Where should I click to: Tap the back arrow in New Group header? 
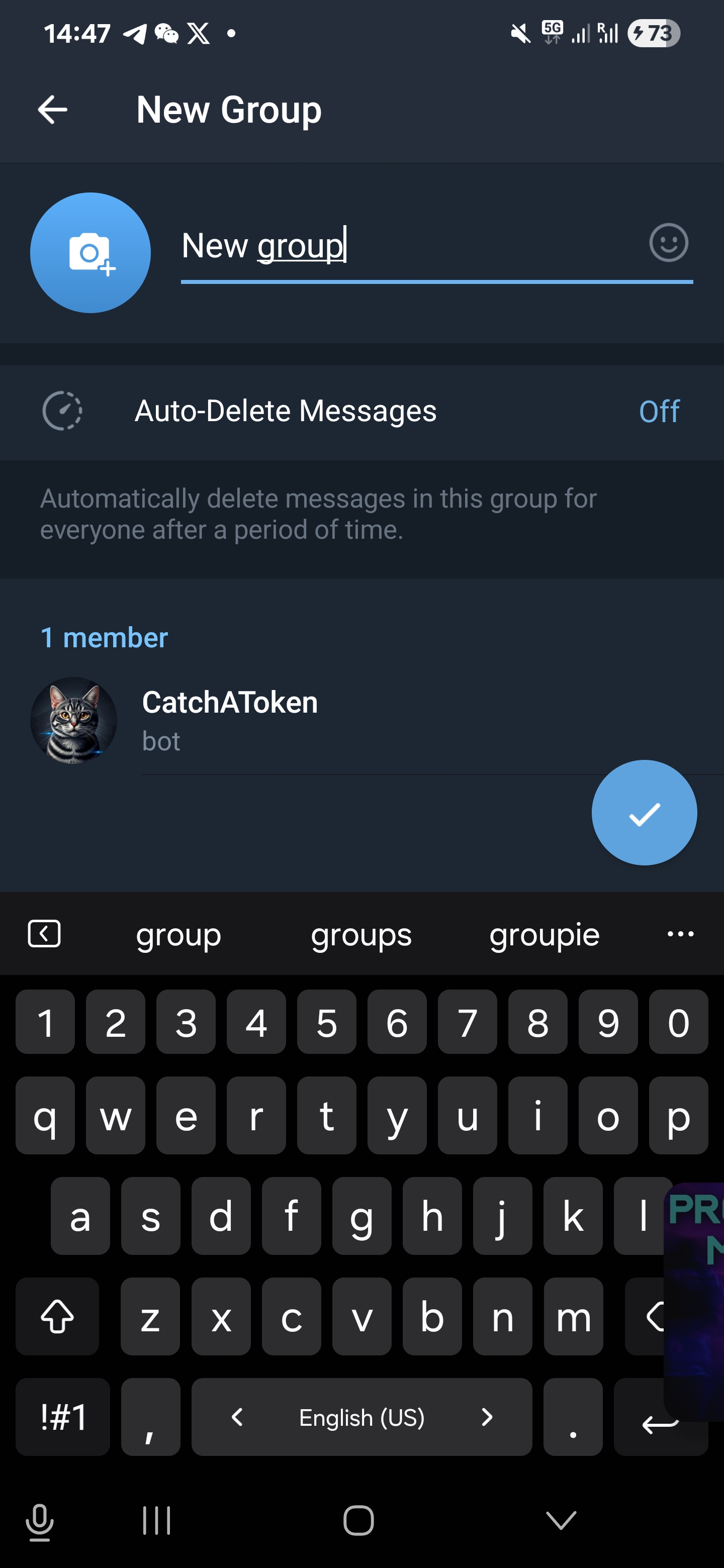coord(52,110)
